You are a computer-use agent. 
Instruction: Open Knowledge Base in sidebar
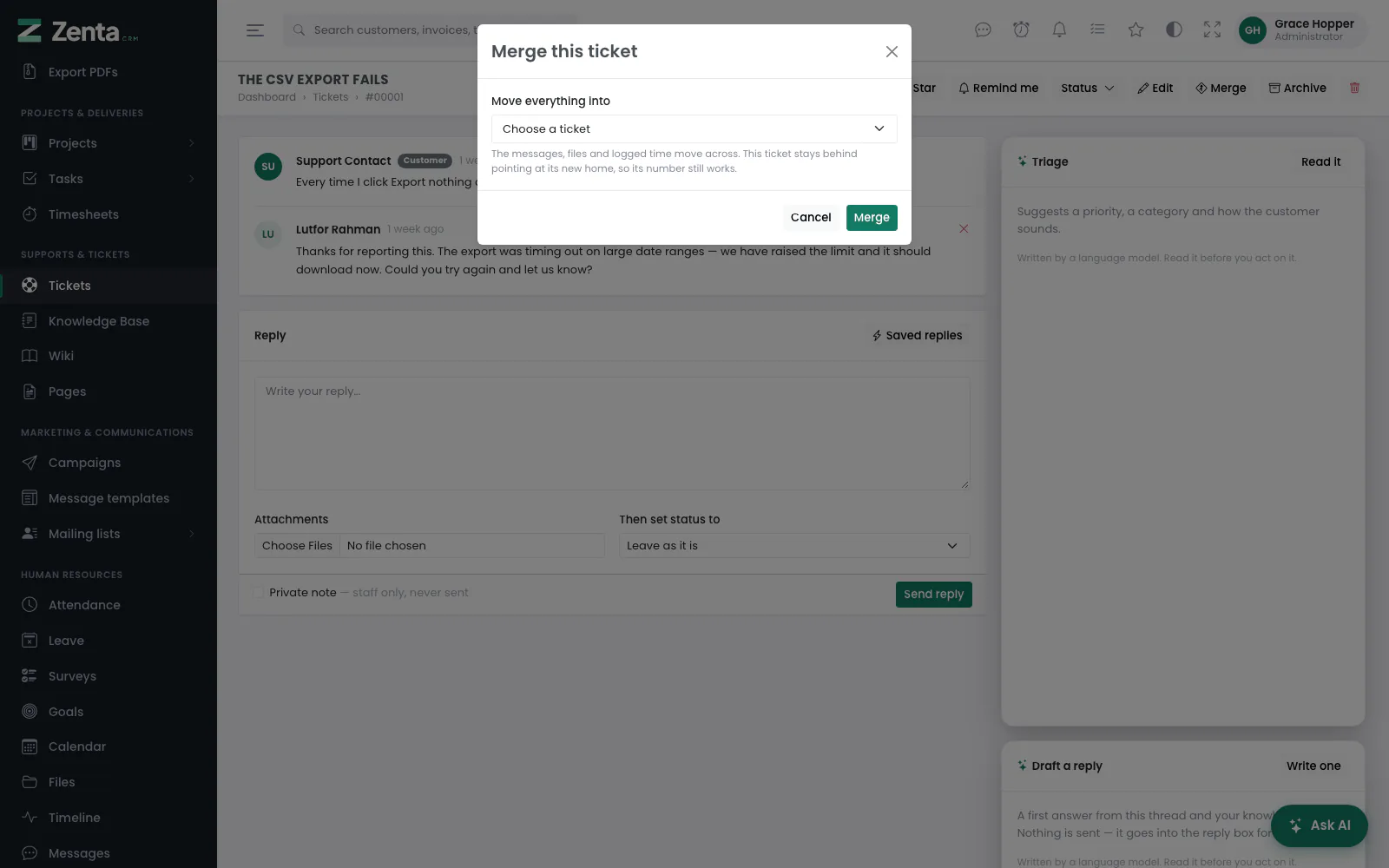tap(109, 321)
